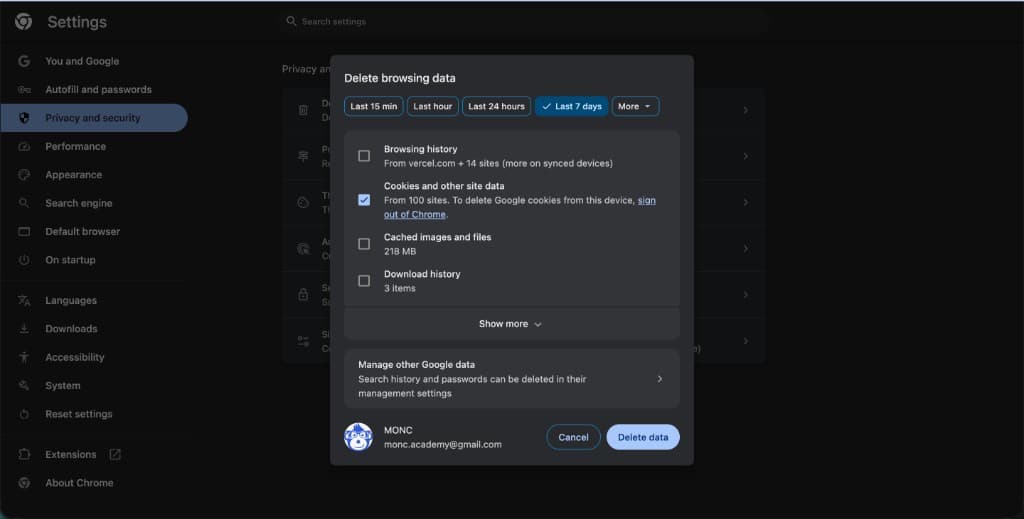Select the Last 24 hours time range
1024x519 pixels.
click(x=496, y=106)
